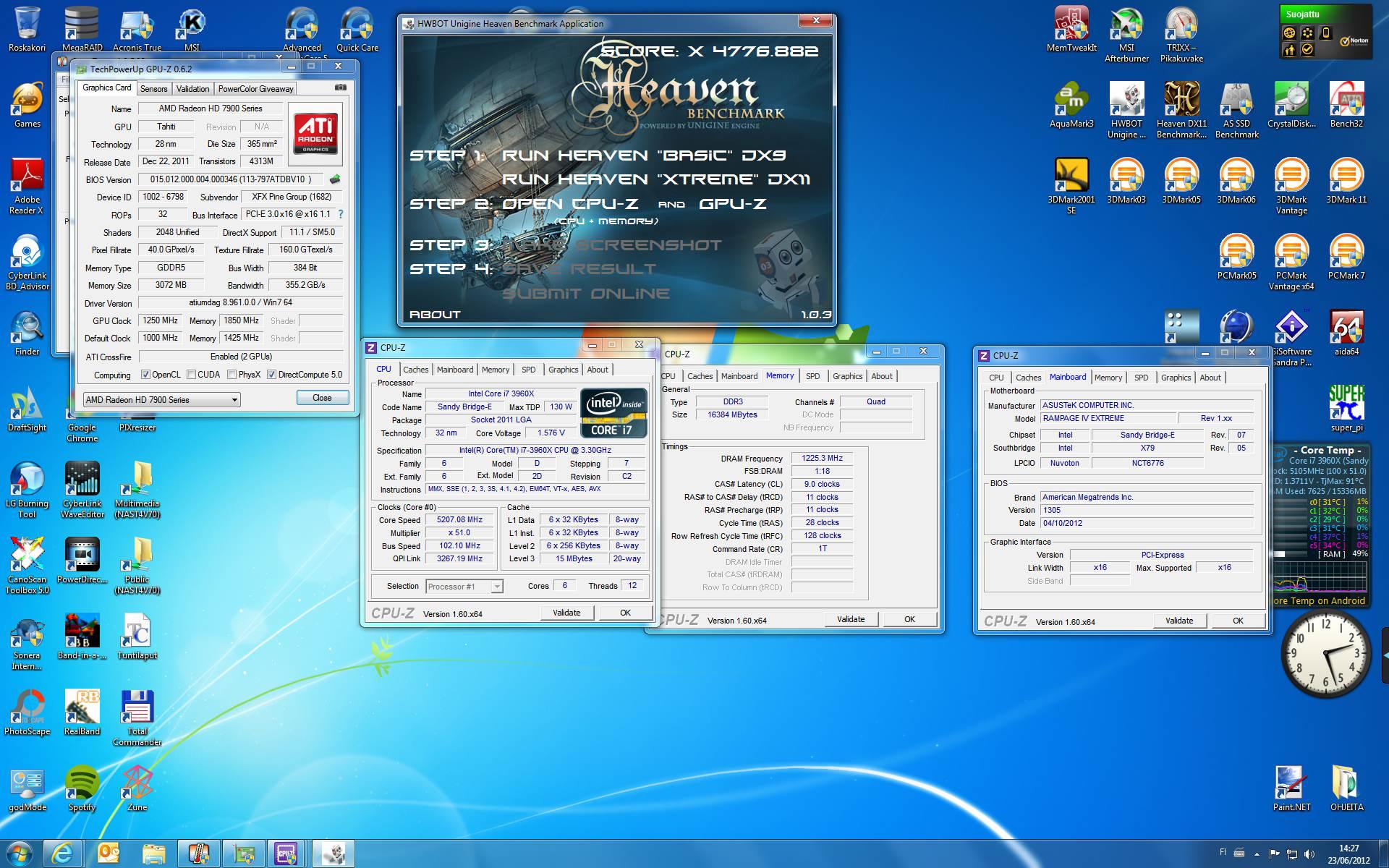Image resolution: width=1389 pixels, height=868 pixels.
Task: Click the analog clock gadget
Action: tap(1325, 653)
